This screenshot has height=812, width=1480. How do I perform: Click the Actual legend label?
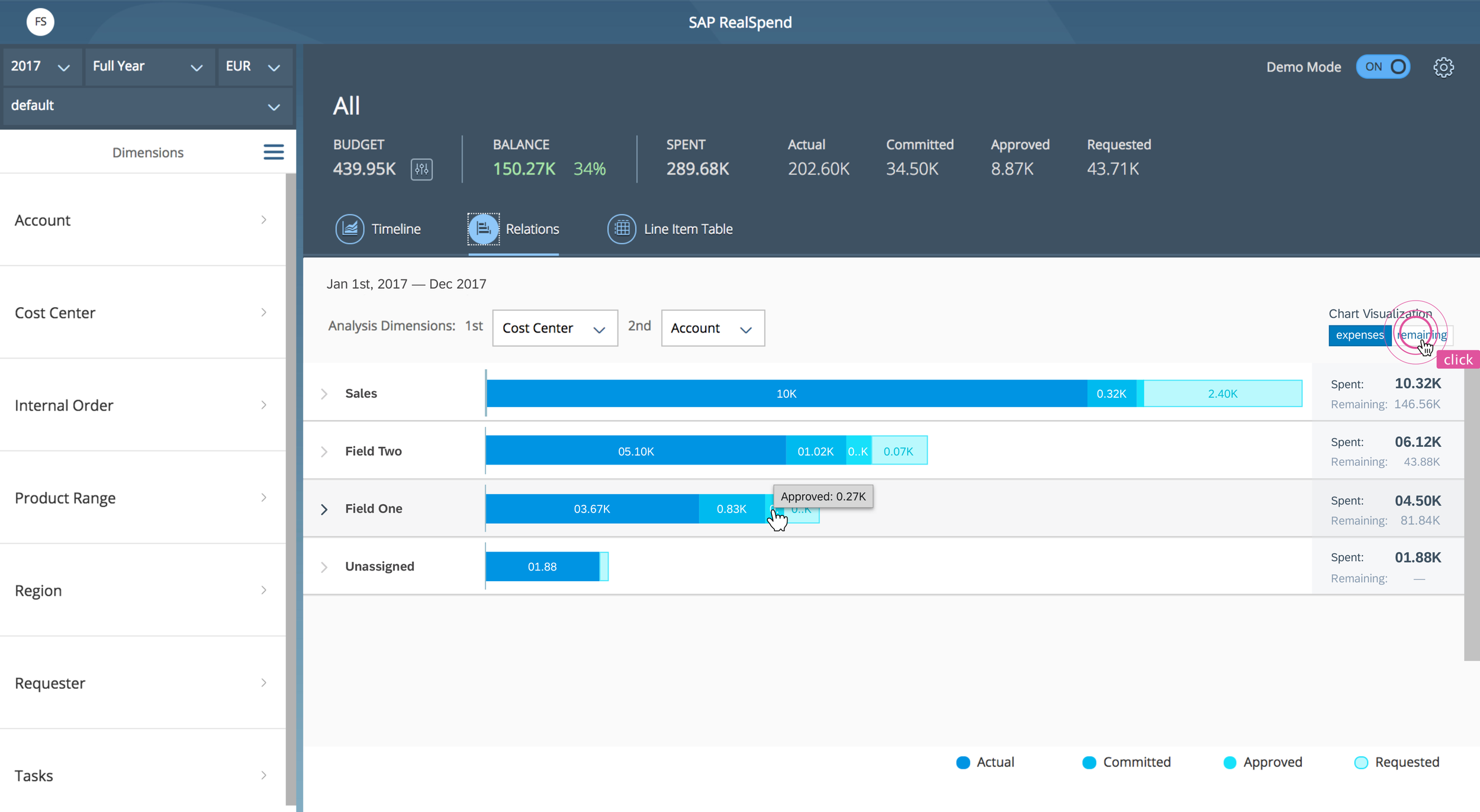click(995, 762)
